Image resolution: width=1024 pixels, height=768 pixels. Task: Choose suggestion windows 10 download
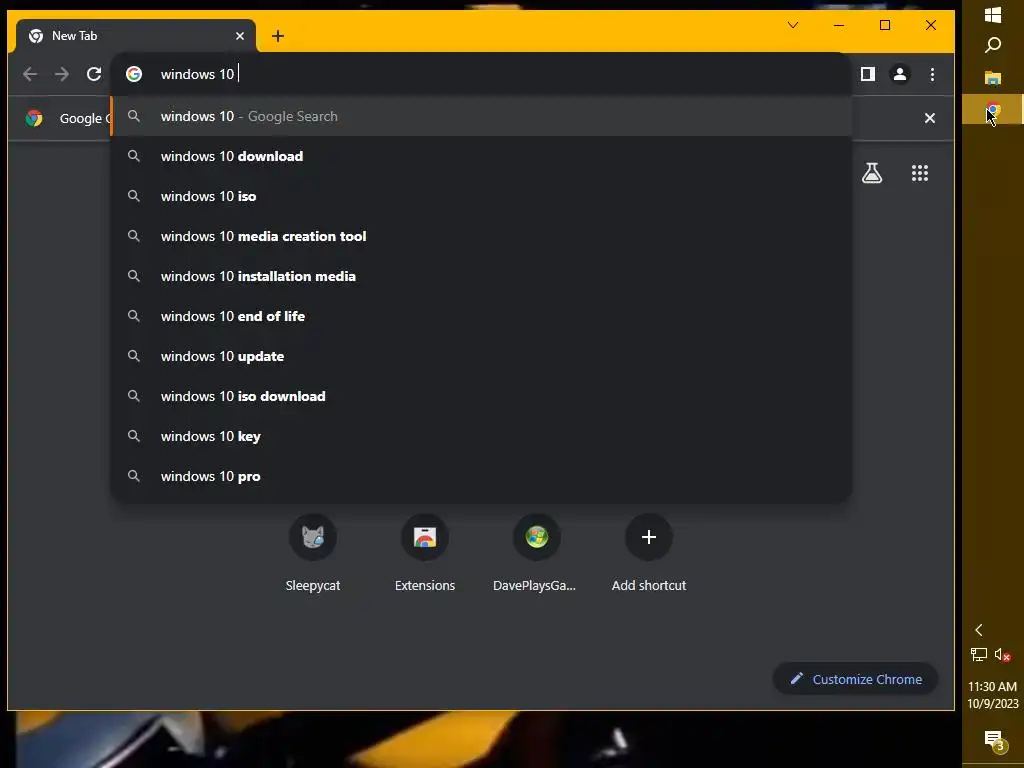coord(481,156)
